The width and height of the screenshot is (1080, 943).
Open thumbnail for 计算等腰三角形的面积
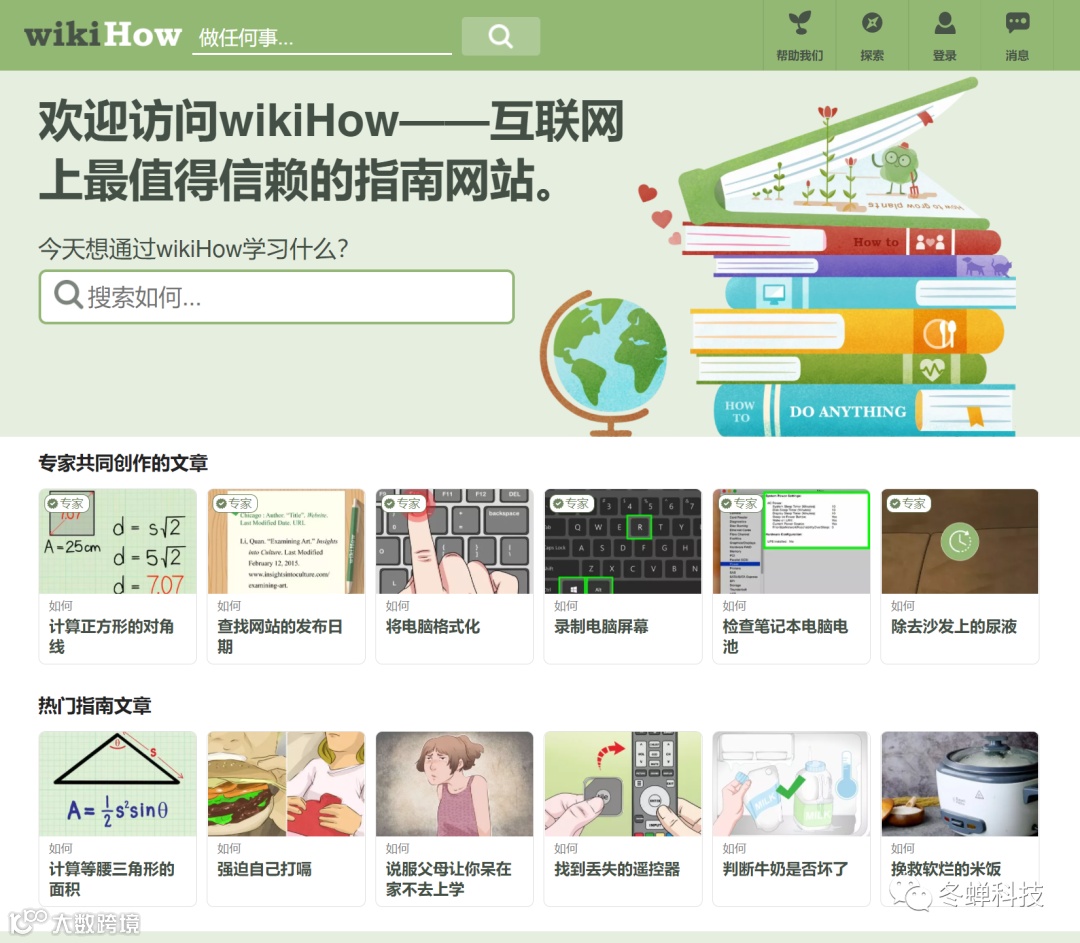coord(118,784)
